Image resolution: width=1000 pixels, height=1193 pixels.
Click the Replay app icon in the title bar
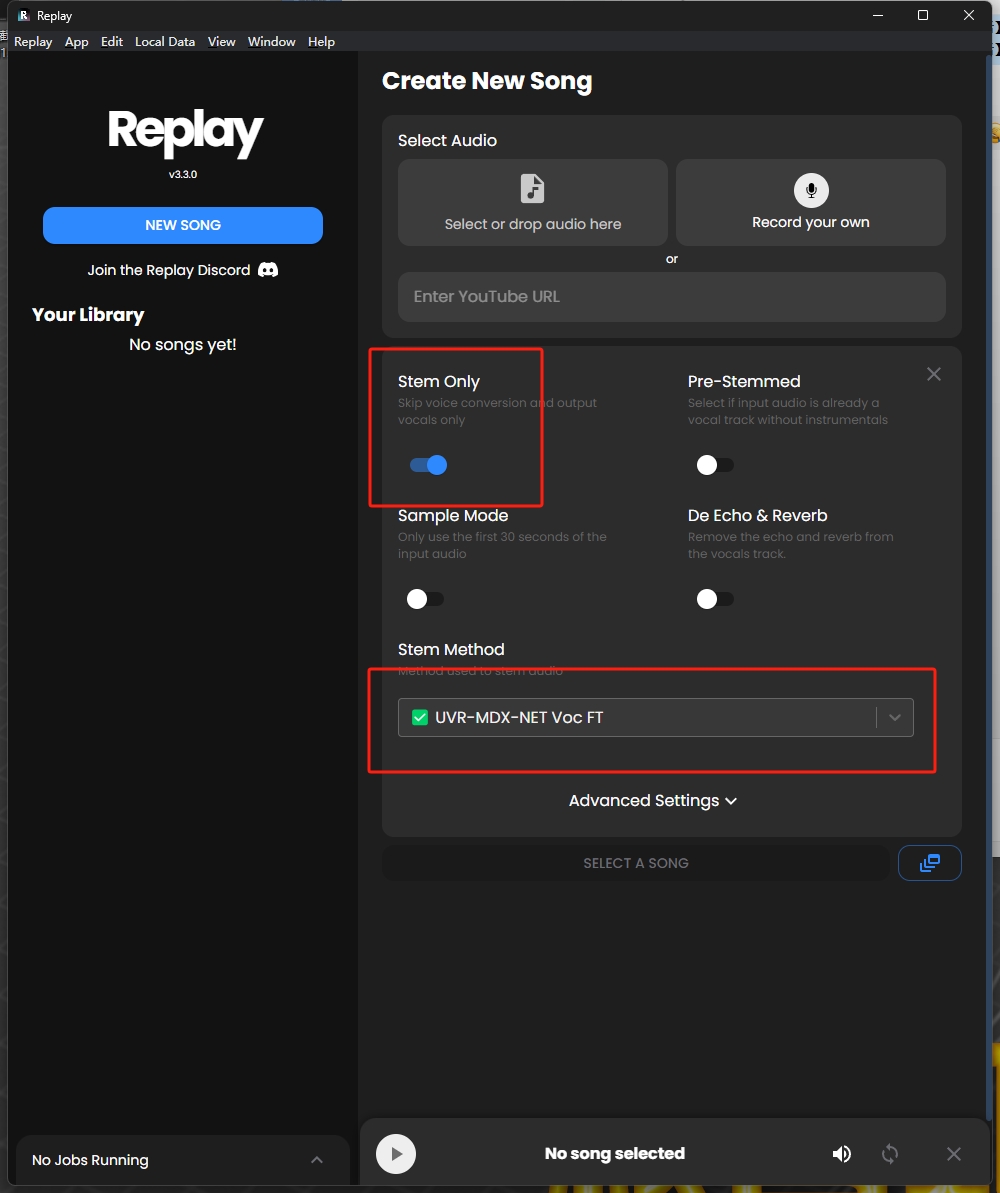24,15
